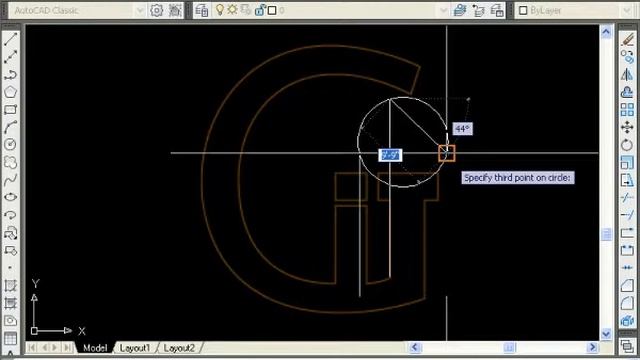Image resolution: width=640 pixels, height=360 pixels.
Task: Switch to the Layout1 tab
Action: click(x=135, y=348)
